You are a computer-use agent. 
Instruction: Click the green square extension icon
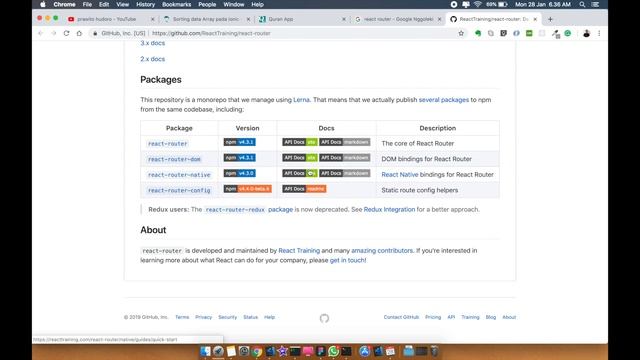pyautogui.click(x=529, y=33)
